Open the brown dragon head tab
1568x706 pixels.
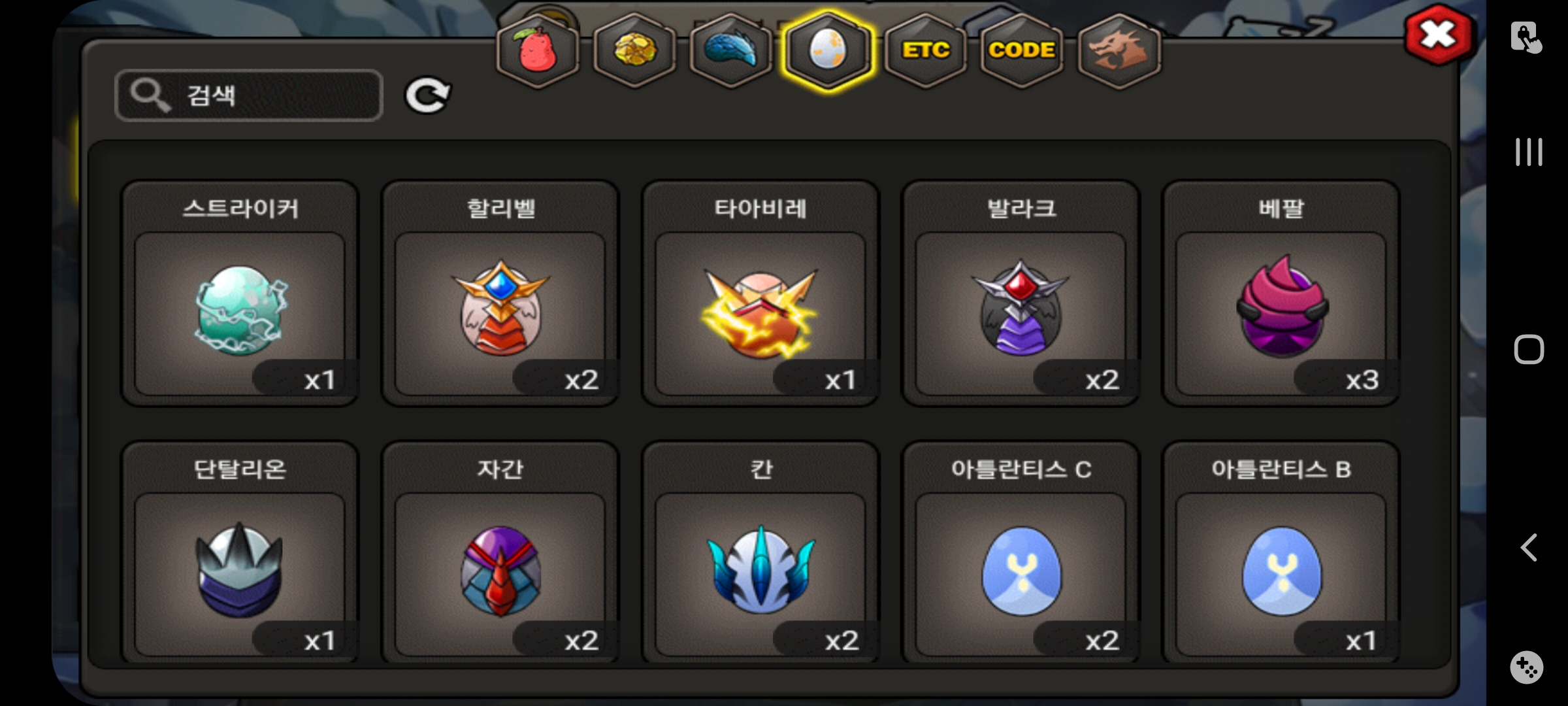click(x=1119, y=50)
